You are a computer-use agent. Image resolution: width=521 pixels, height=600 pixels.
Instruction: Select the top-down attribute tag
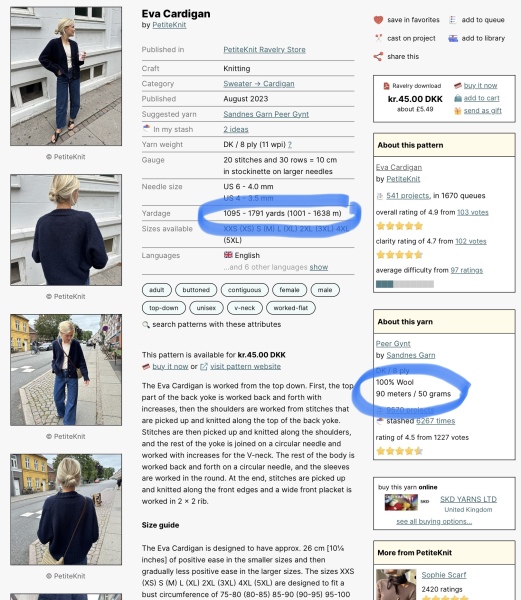tap(164, 308)
